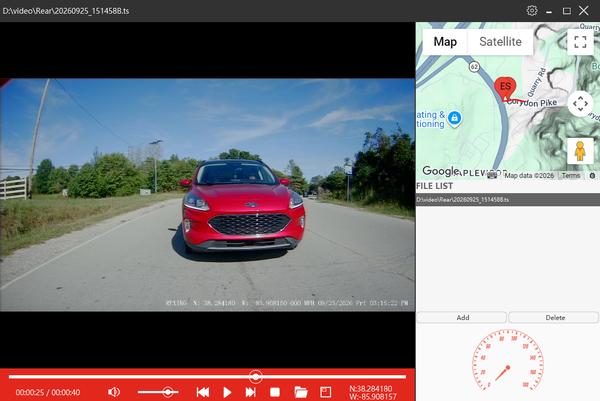Click the keyboard shortcuts icon on map
600x401 pixels.
pyautogui.click(x=492, y=175)
